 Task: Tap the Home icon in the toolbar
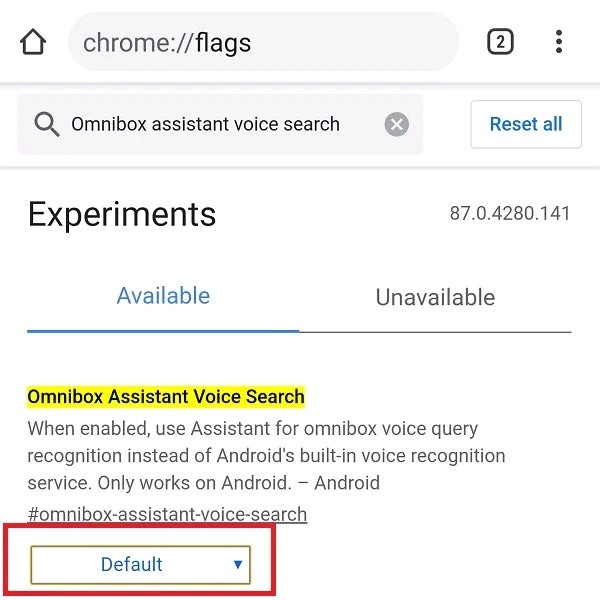33,43
